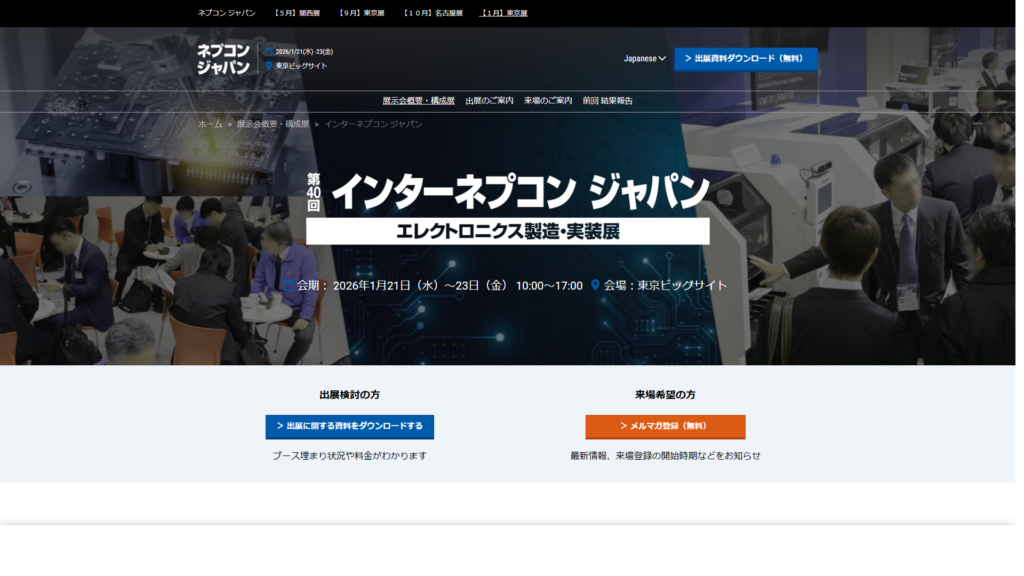
Task: Go to ホーム in the breadcrumb
Action: pos(210,124)
